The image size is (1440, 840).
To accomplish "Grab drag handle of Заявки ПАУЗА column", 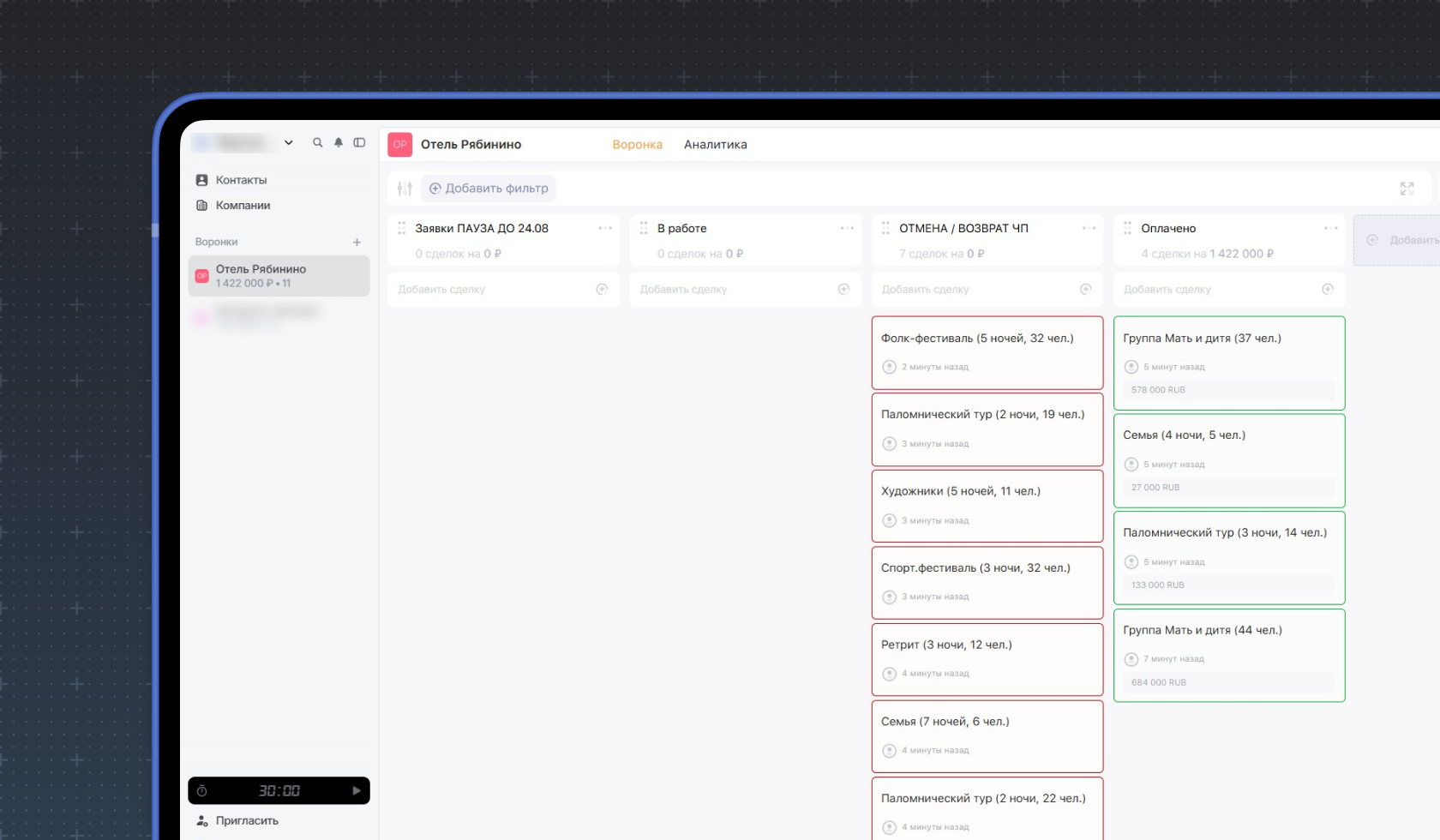I will click(402, 228).
